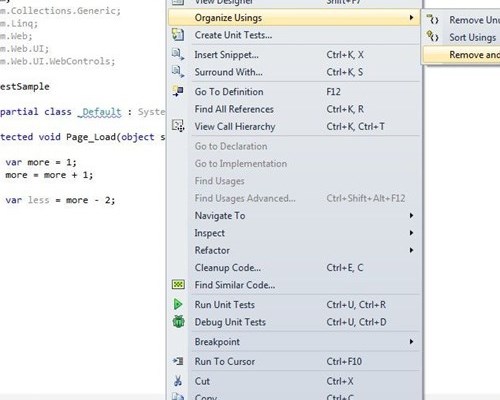Image resolution: width=500 pixels, height=400 pixels.
Task: Open the Inspect menu entry
Action: [x=294, y=233]
